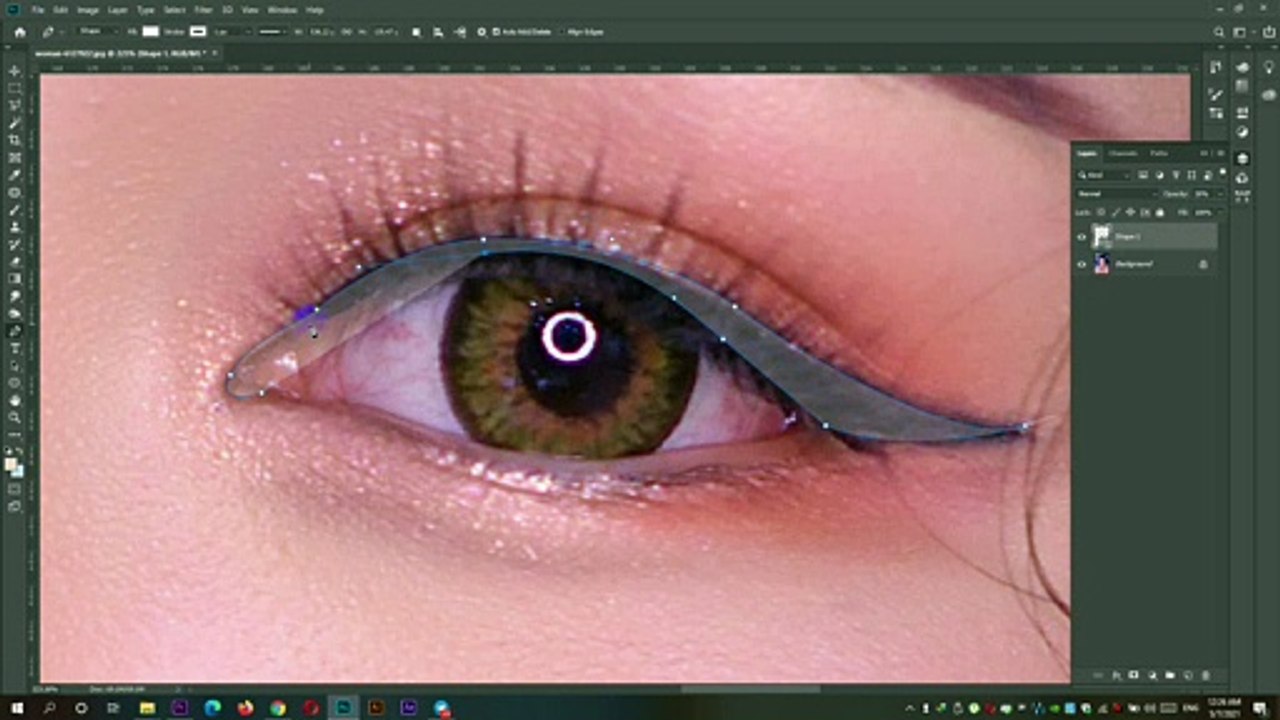The image size is (1280, 720).
Task: Select the Clone Stamp tool
Action: (14, 227)
